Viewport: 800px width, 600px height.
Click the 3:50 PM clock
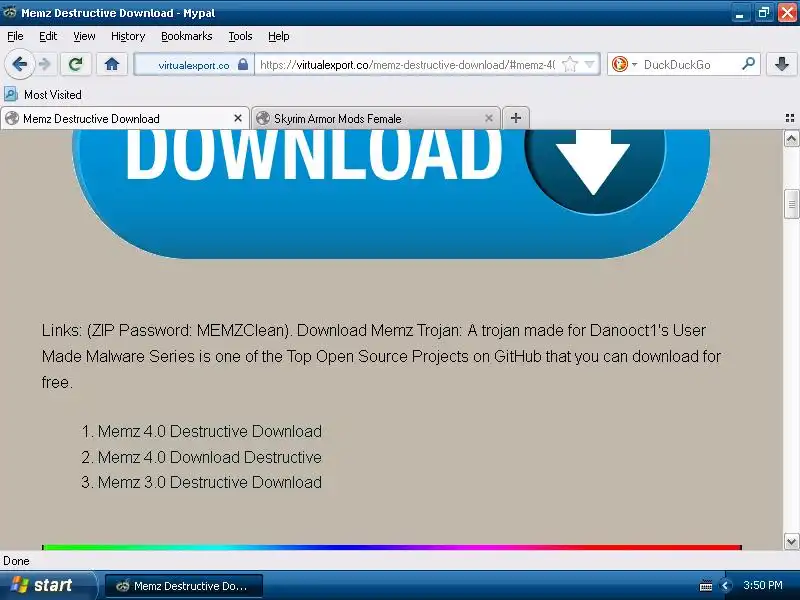(763, 585)
